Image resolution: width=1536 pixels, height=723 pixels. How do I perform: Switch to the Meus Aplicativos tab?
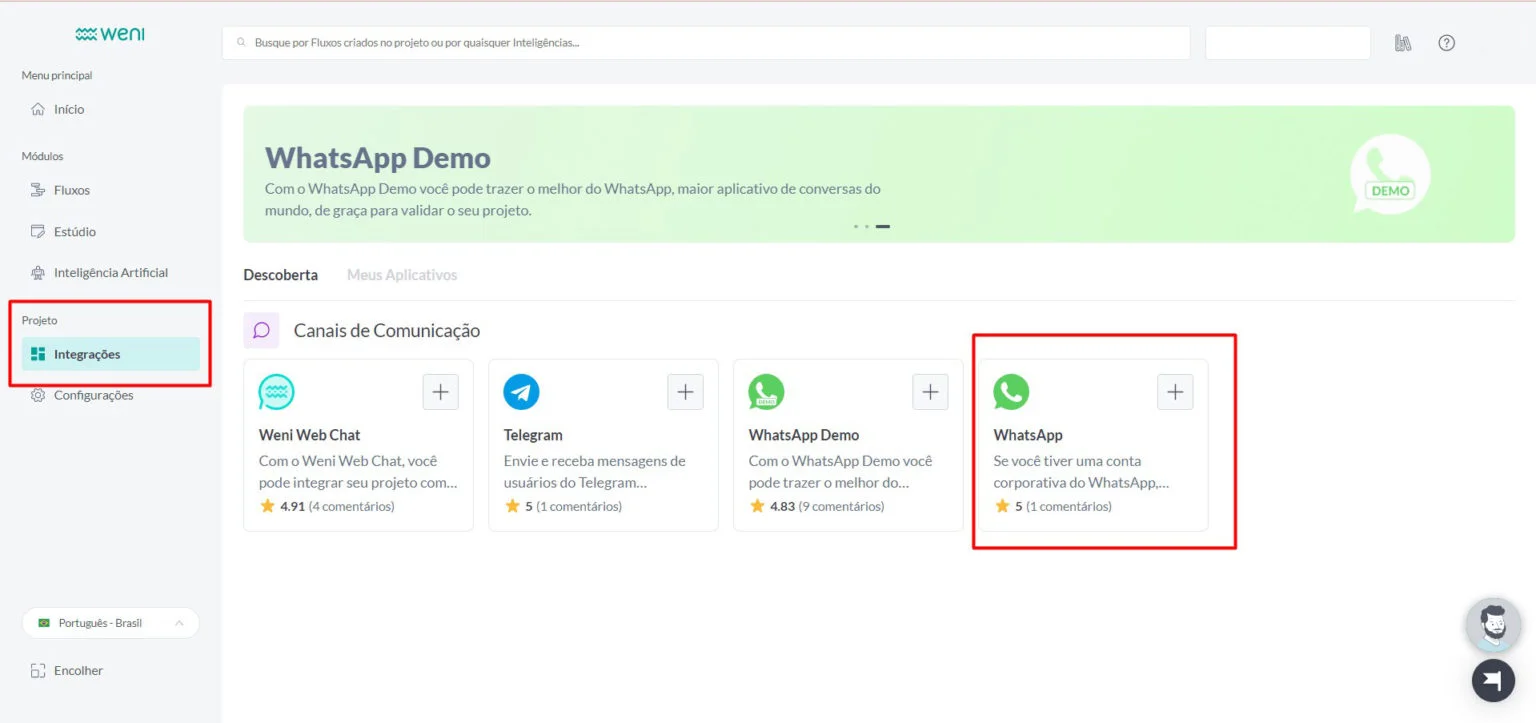(402, 274)
